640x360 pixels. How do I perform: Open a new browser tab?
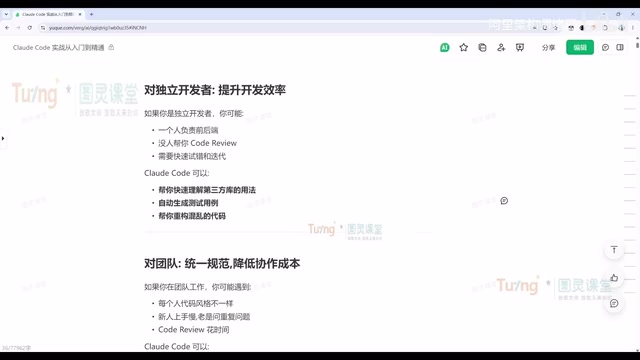click(91, 14)
